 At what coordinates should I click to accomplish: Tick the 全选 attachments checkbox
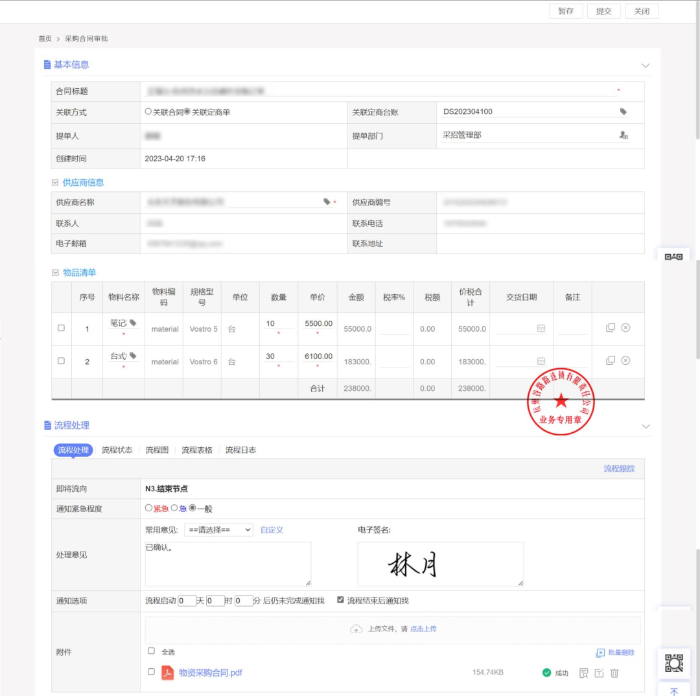[x=152, y=651]
